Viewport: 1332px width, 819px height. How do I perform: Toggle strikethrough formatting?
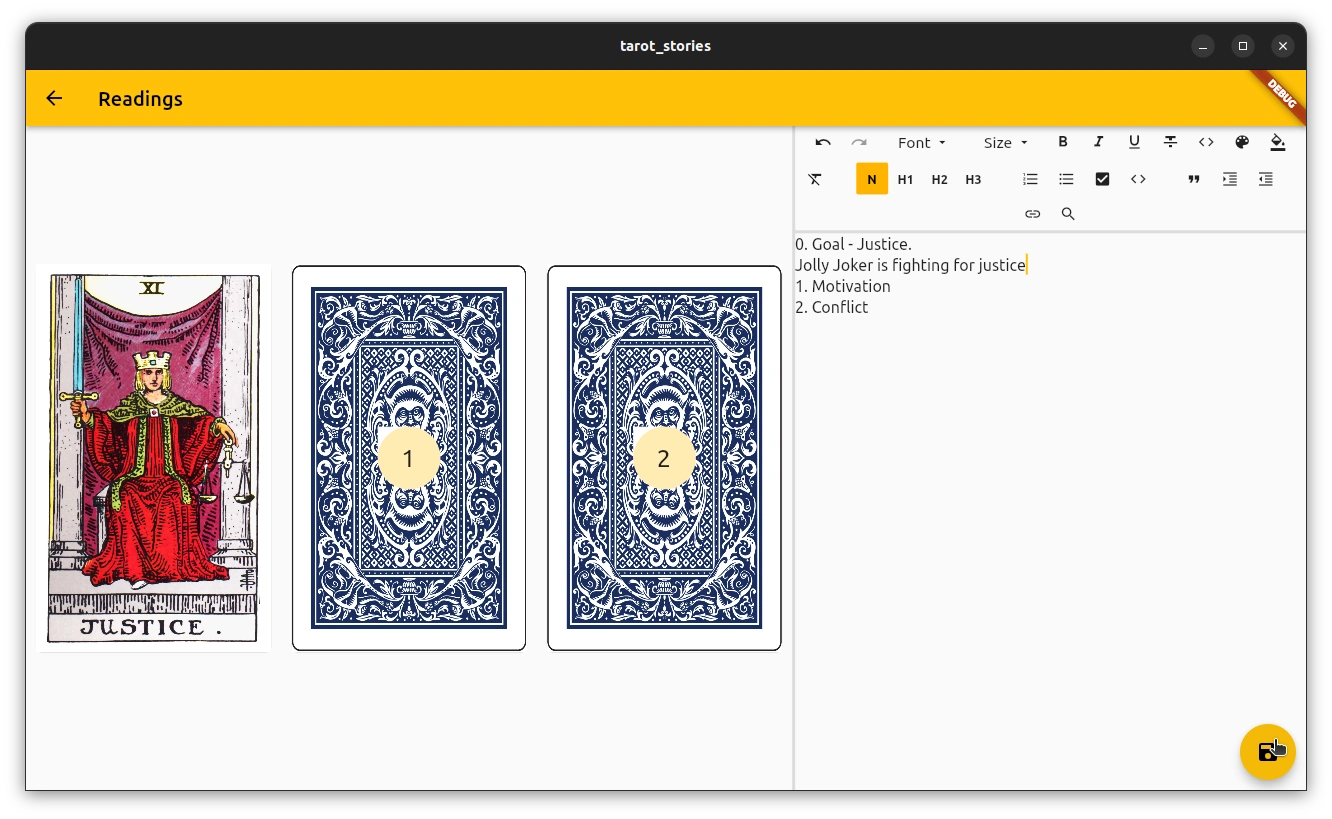(x=1170, y=142)
